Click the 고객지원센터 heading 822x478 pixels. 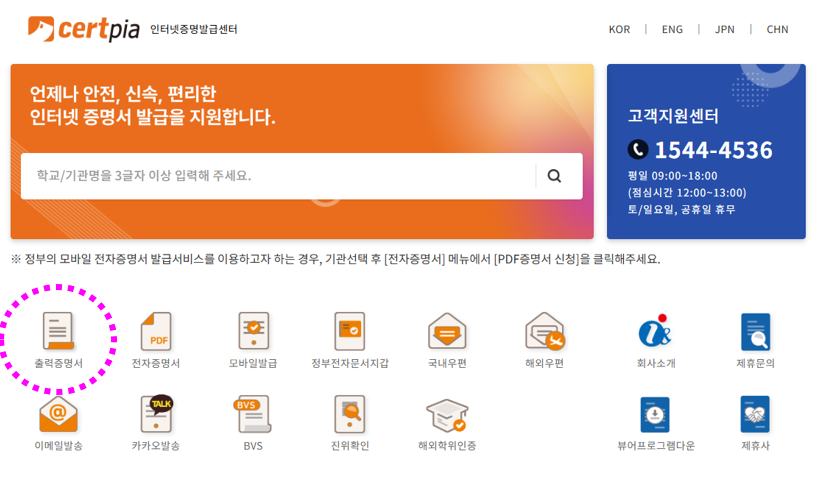(673, 116)
